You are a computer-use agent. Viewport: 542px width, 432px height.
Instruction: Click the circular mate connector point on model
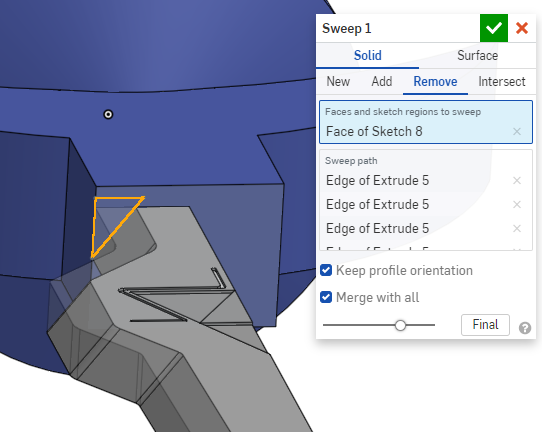pyautogui.click(x=108, y=114)
